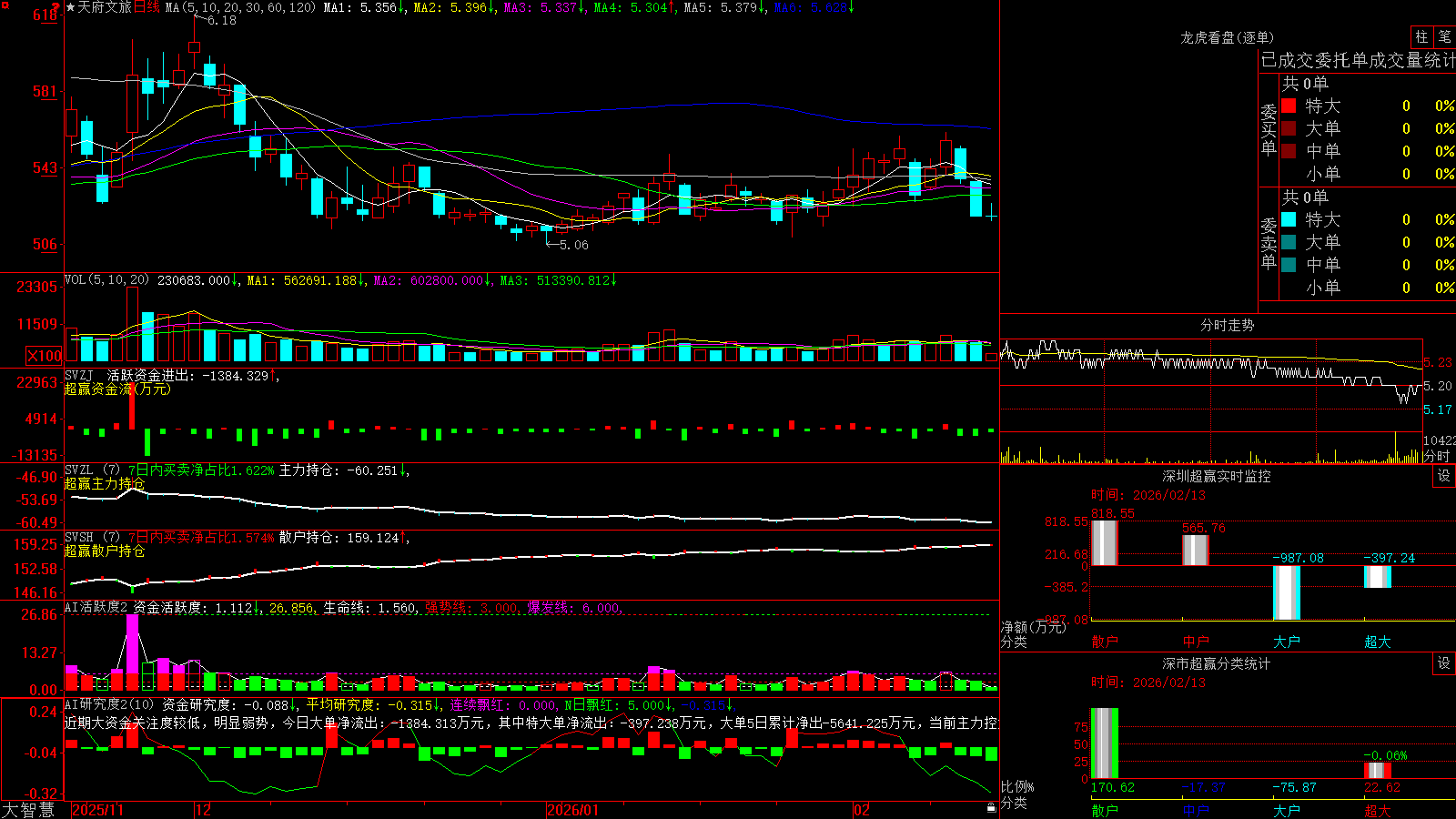
Task: Click the teal 中单 sell-order swatch
Action: pos(1289,265)
